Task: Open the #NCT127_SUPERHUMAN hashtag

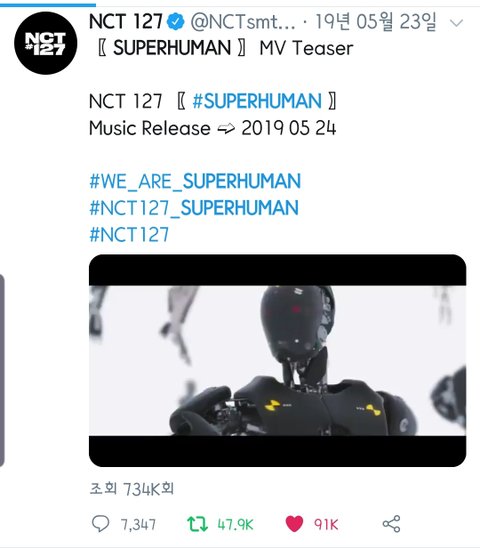Action: pos(194,208)
